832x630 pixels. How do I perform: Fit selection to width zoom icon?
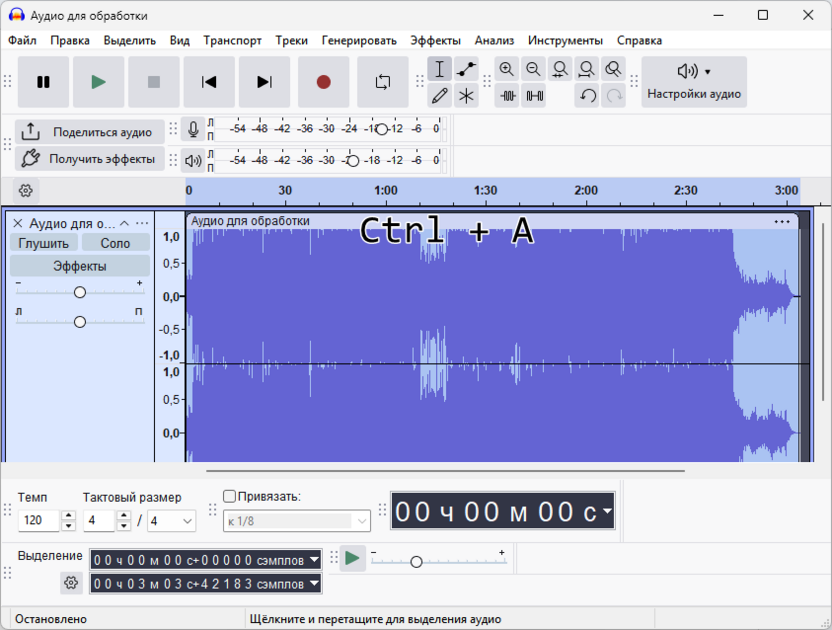pos(560,69)
